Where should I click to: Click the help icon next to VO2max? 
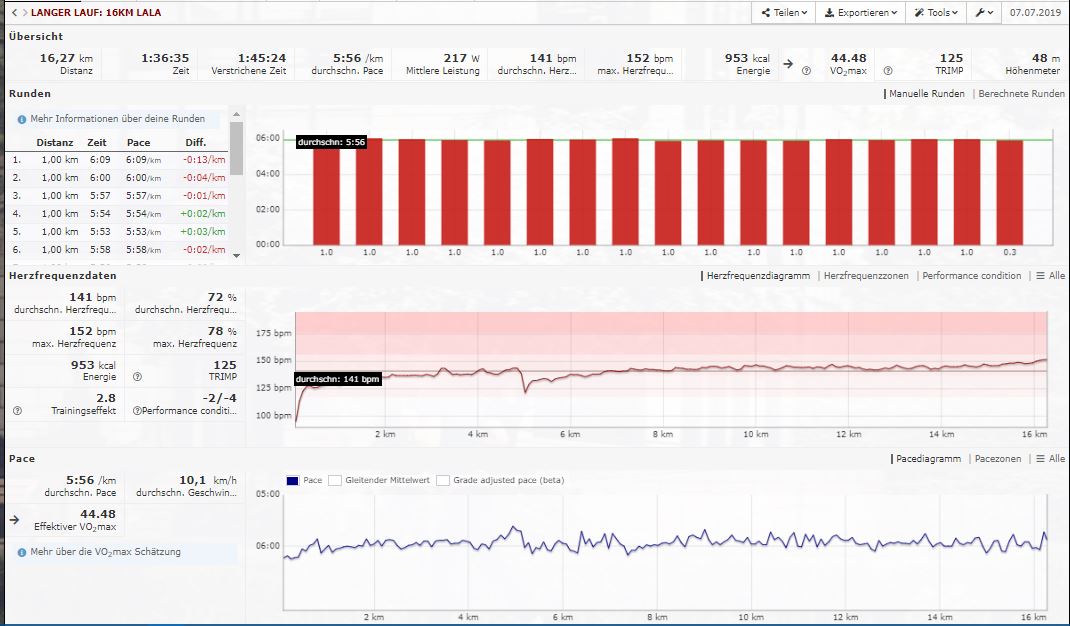(806, 71)
